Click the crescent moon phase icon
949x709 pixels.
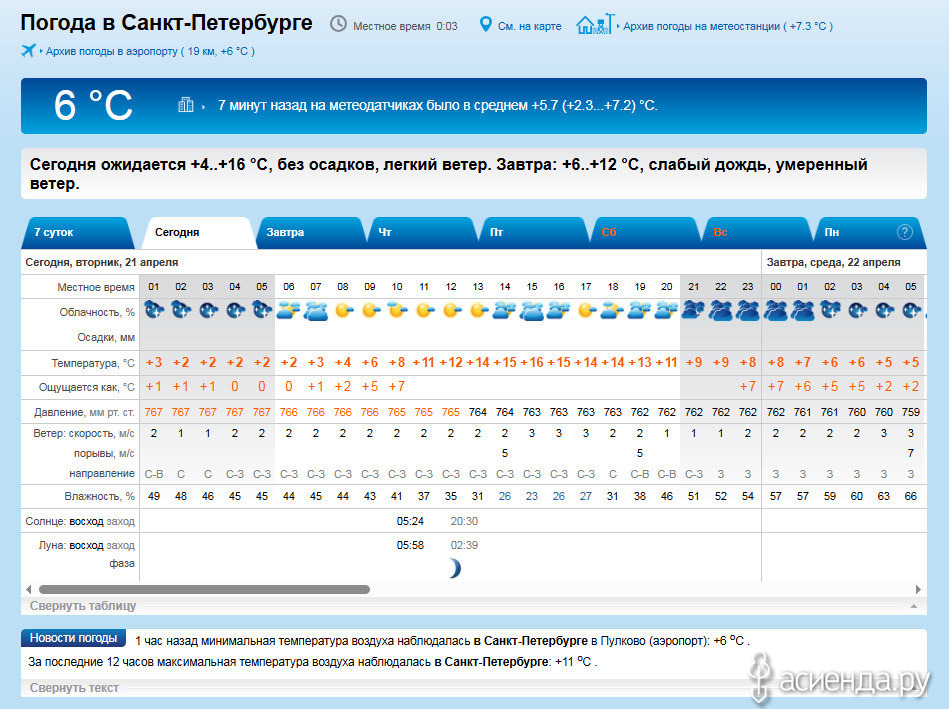click(455, 568)
